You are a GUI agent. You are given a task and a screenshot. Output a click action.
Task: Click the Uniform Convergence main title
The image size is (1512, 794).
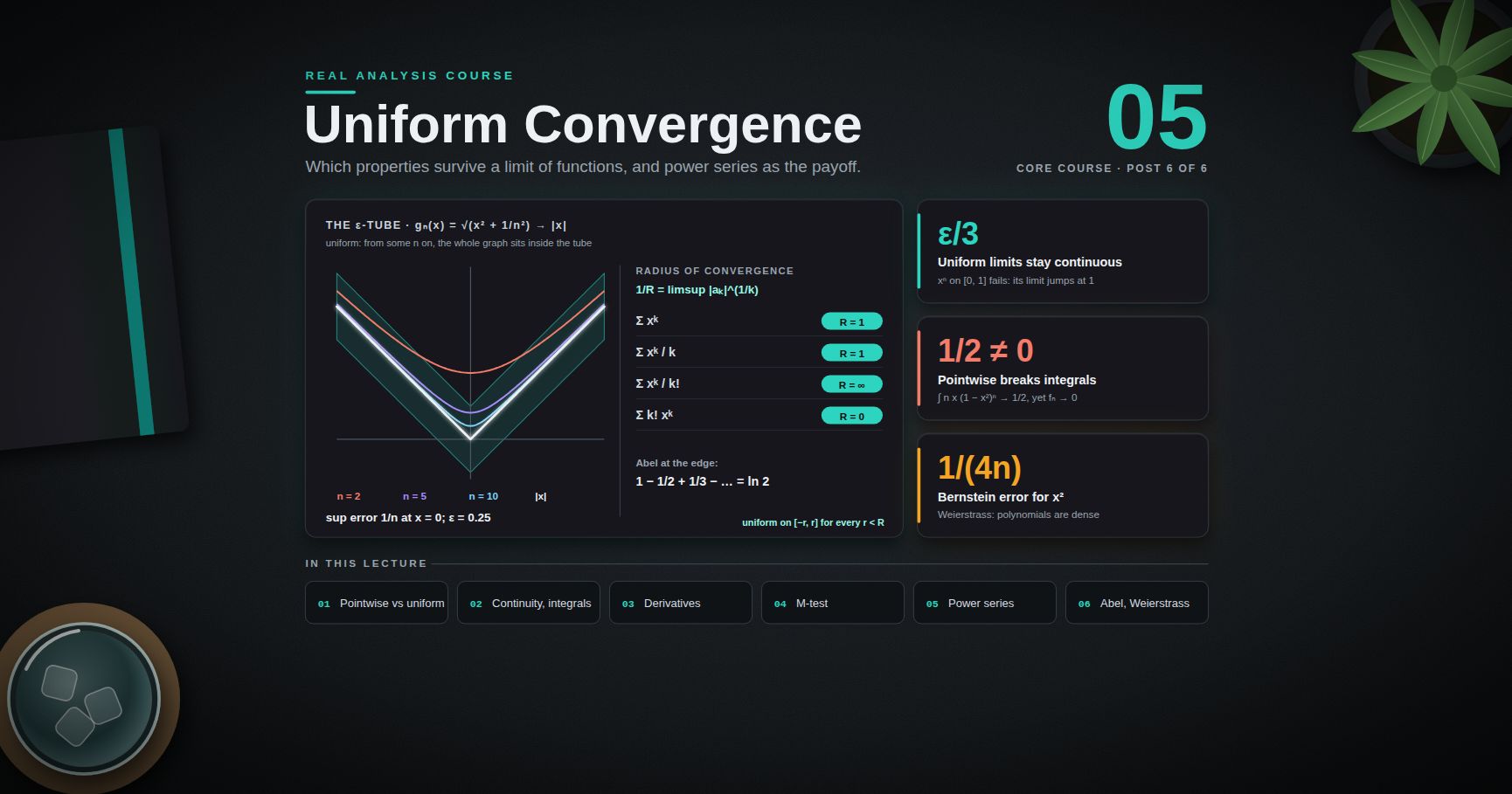click(x=583, y=125)
